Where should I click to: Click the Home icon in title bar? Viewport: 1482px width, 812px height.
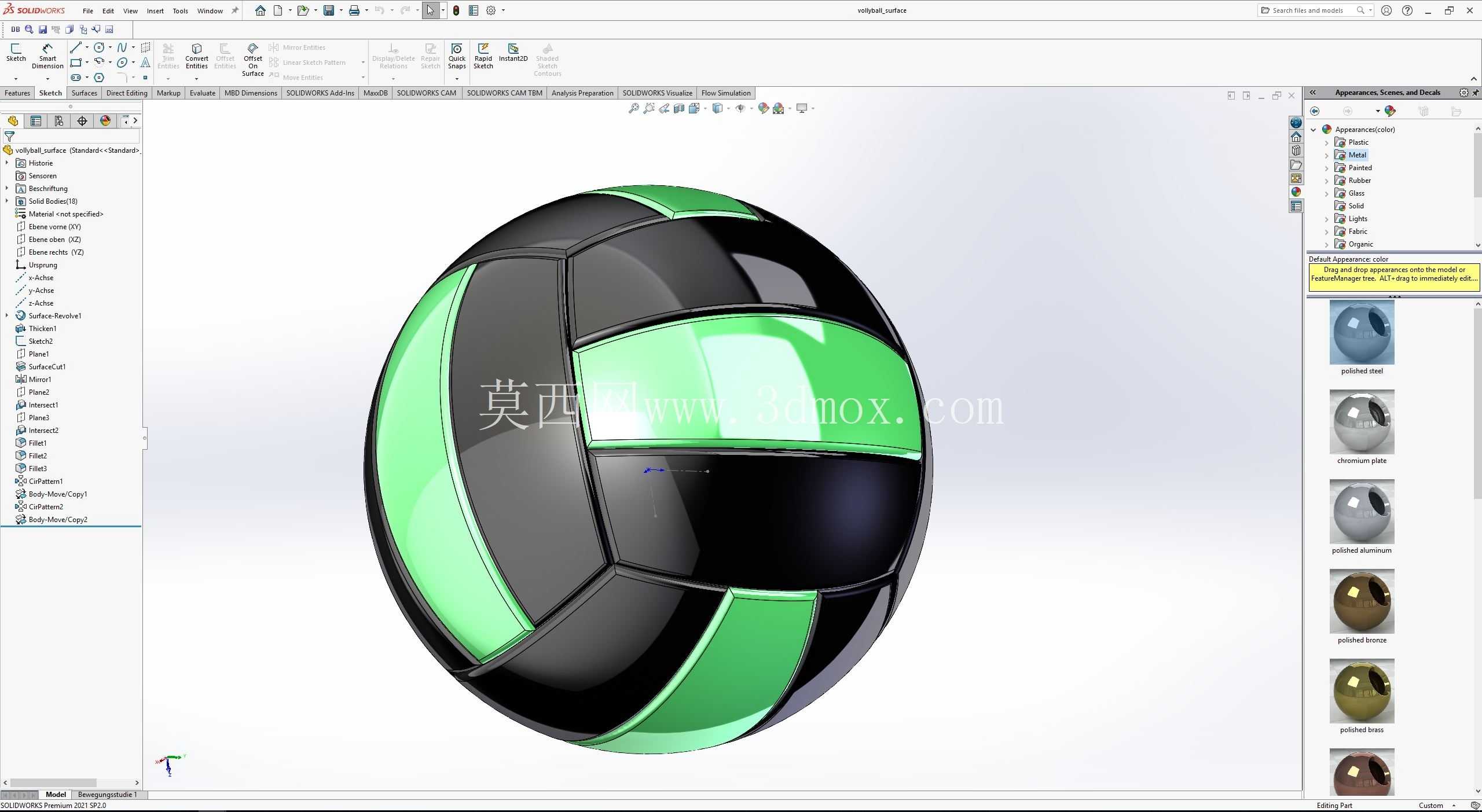(261, 10)
